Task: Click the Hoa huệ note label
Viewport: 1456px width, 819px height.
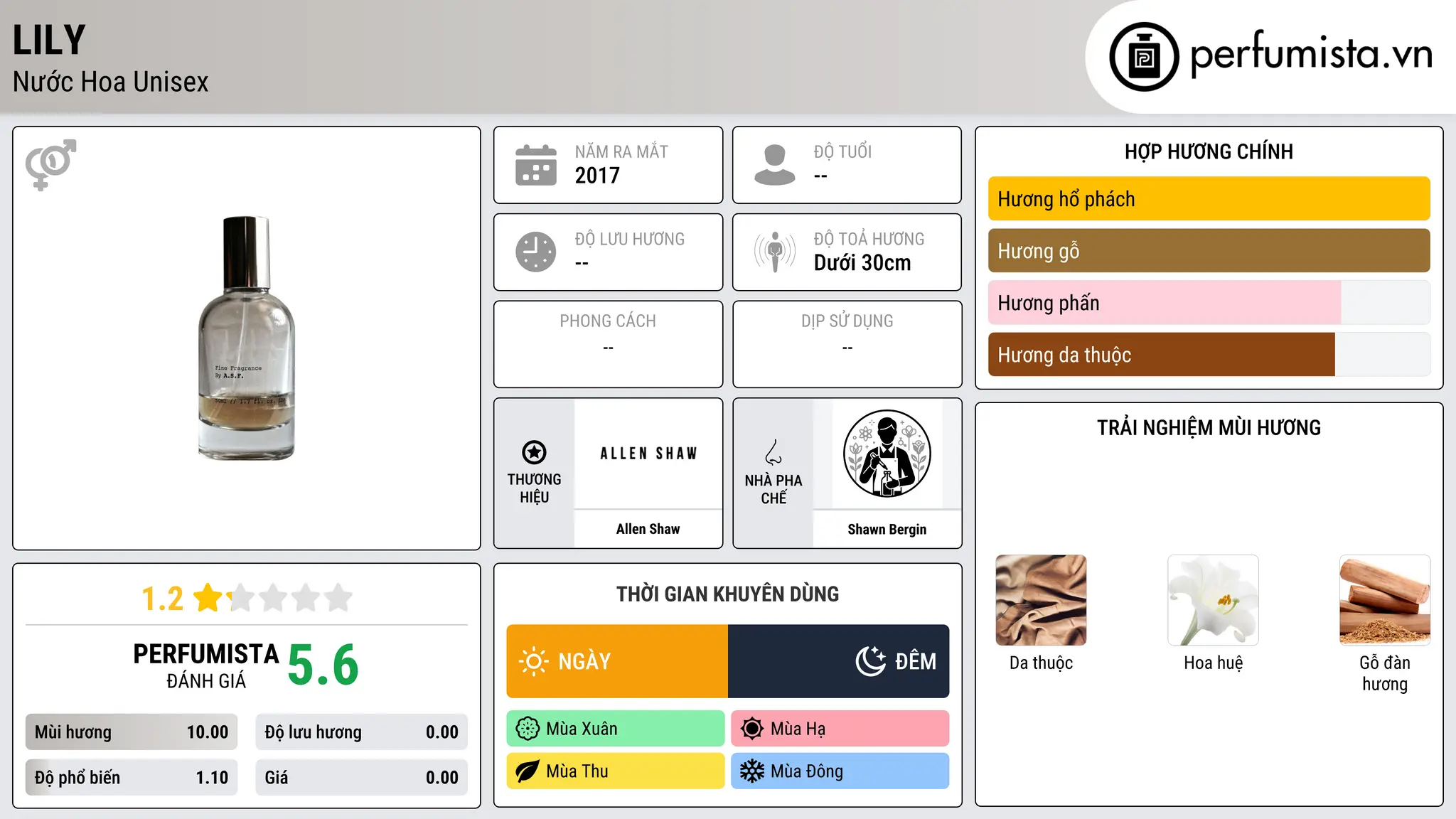Action: pyautogui.click(x=1213, y=663)
